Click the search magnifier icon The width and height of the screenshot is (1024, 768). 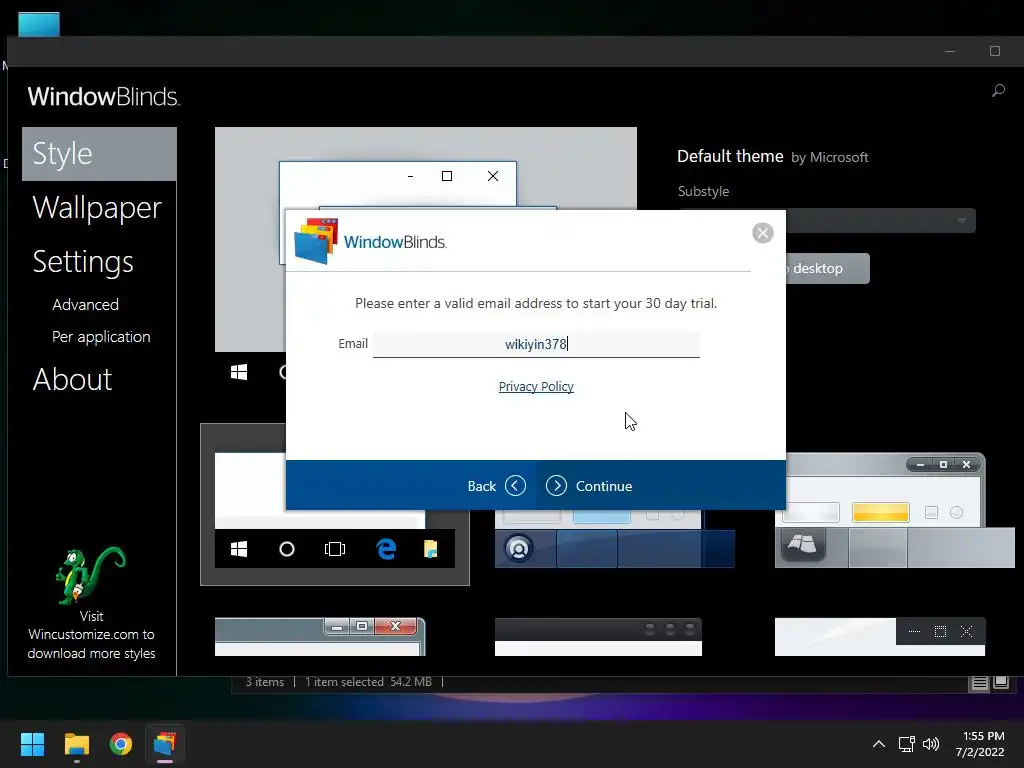(998, 90)
